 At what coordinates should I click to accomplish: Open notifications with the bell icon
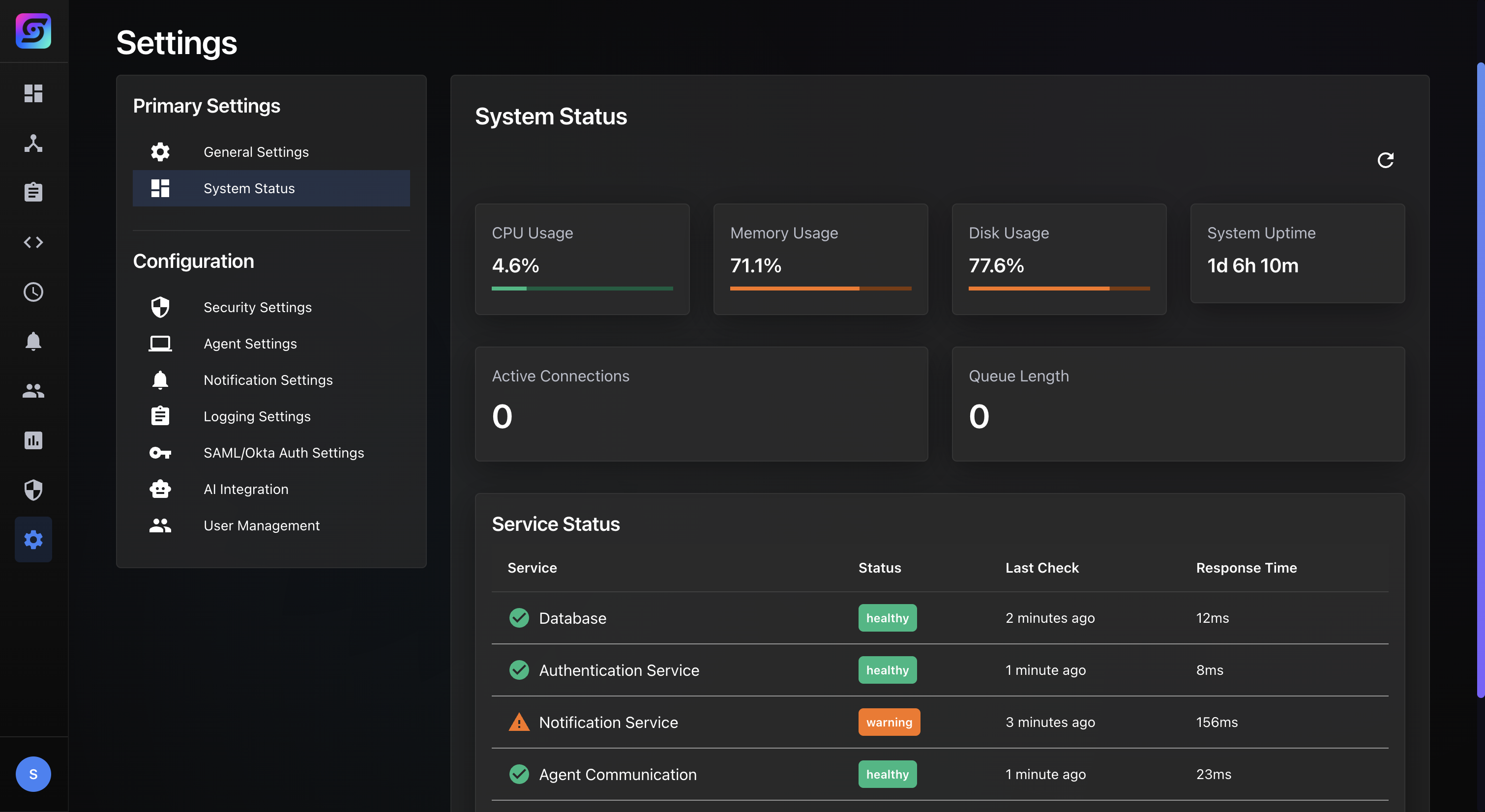tap(33, 341)
